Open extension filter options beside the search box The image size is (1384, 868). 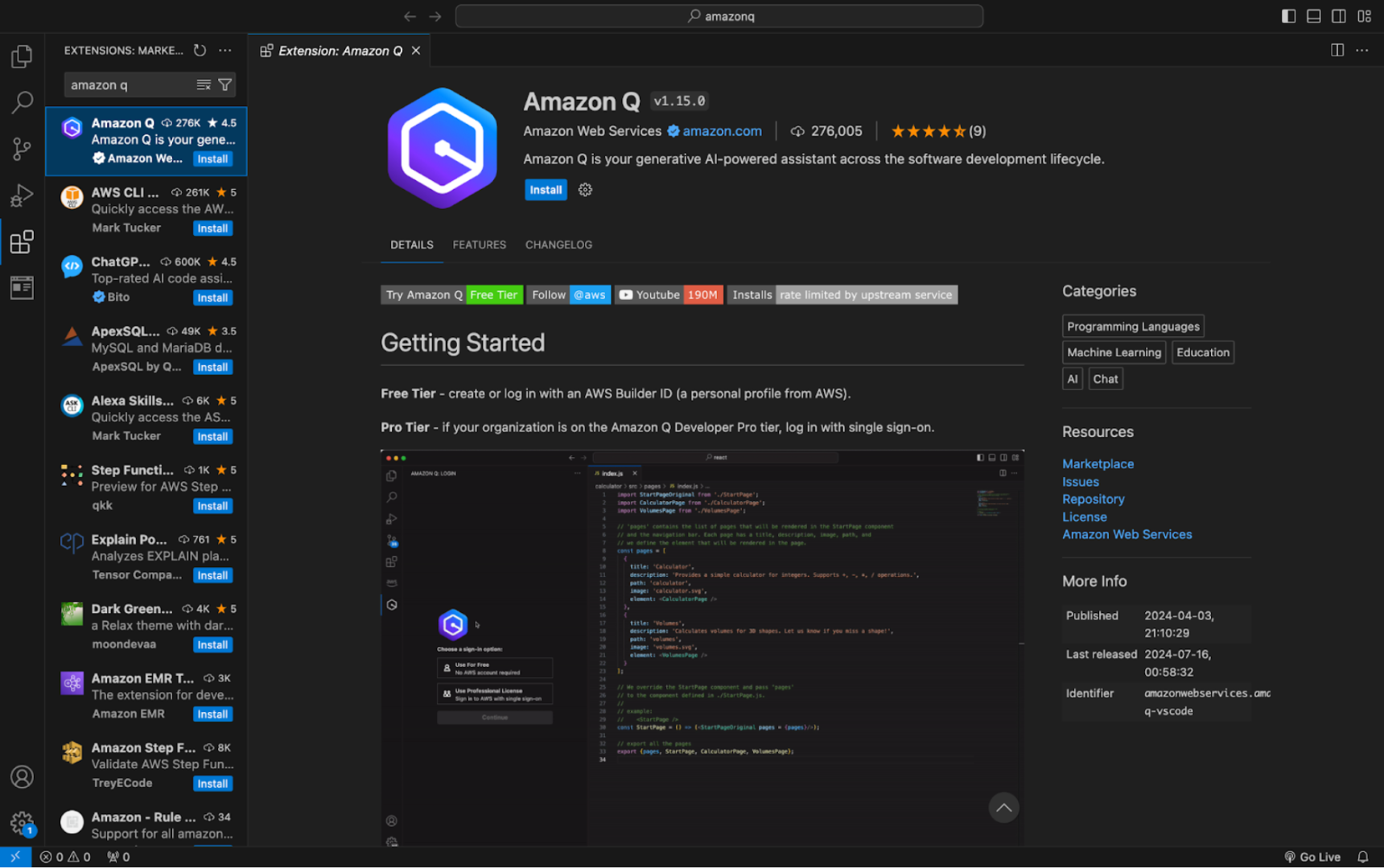pos(226,84)
